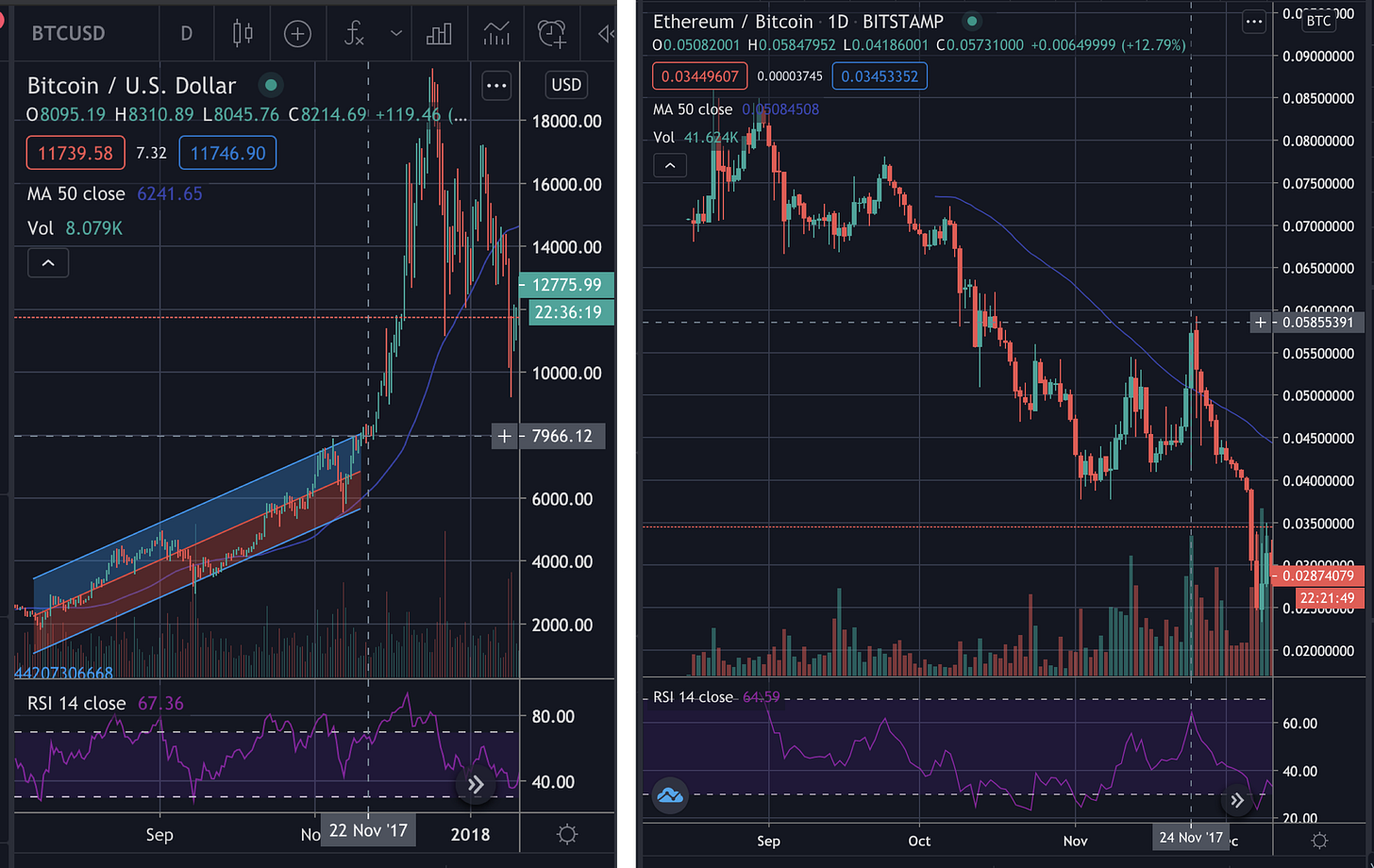
Task: Open indicator templates in the top toolbar
Action: point(496,34)
